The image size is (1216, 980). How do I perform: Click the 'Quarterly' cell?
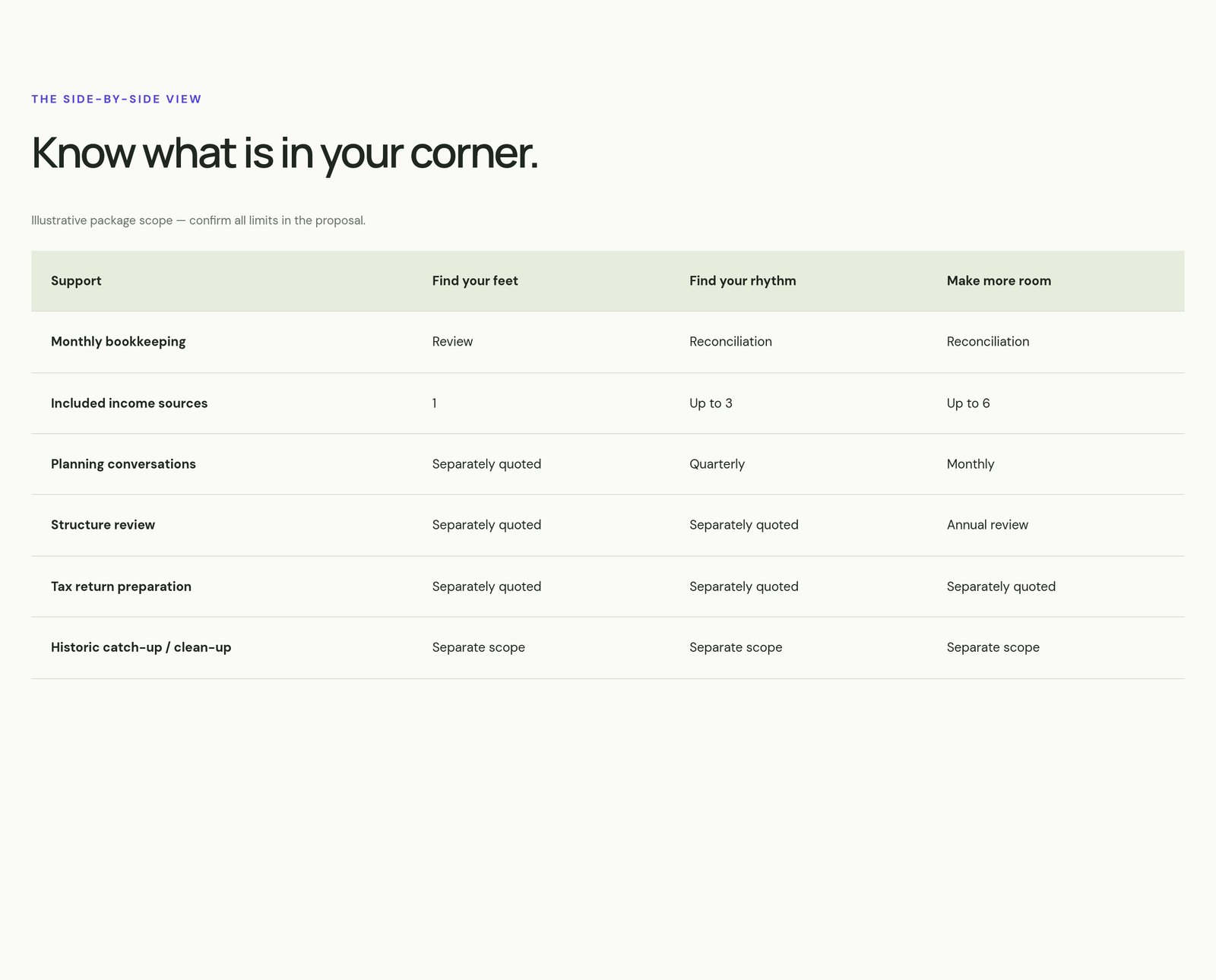(x=717, y=464)
